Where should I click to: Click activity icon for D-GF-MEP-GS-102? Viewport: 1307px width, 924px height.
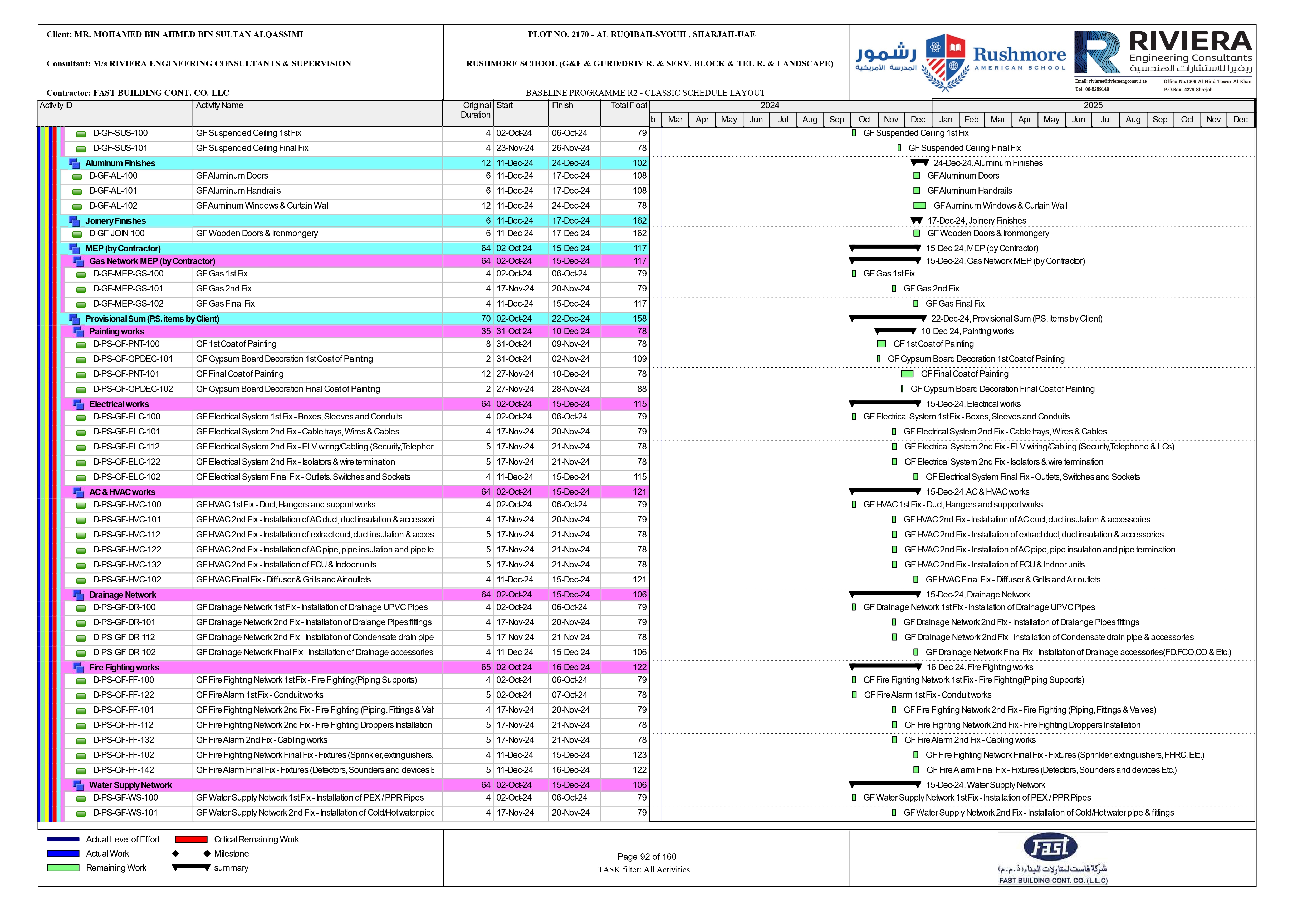pos(81,305)
